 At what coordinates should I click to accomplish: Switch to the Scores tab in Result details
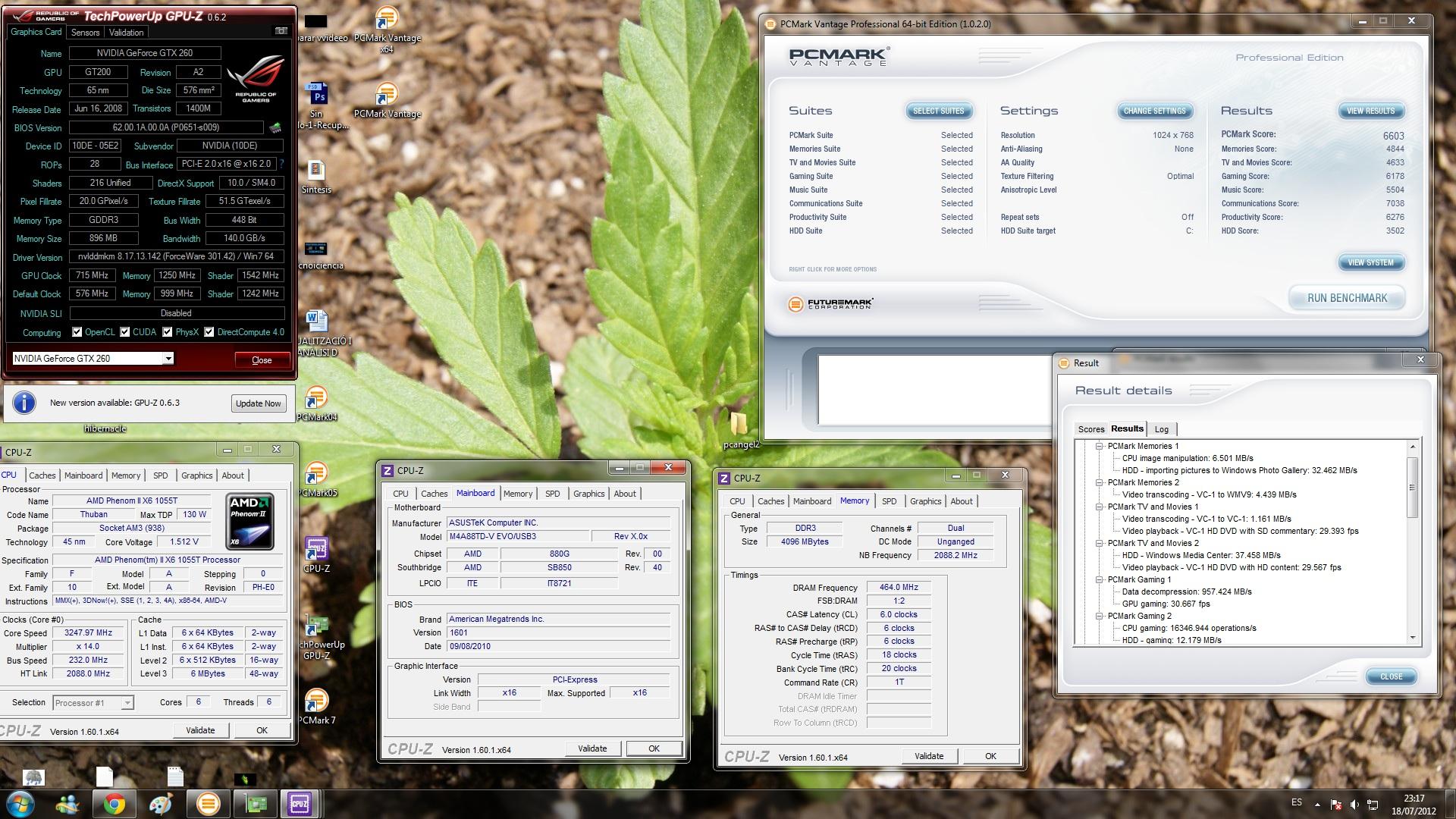(x=1091, y=429)
